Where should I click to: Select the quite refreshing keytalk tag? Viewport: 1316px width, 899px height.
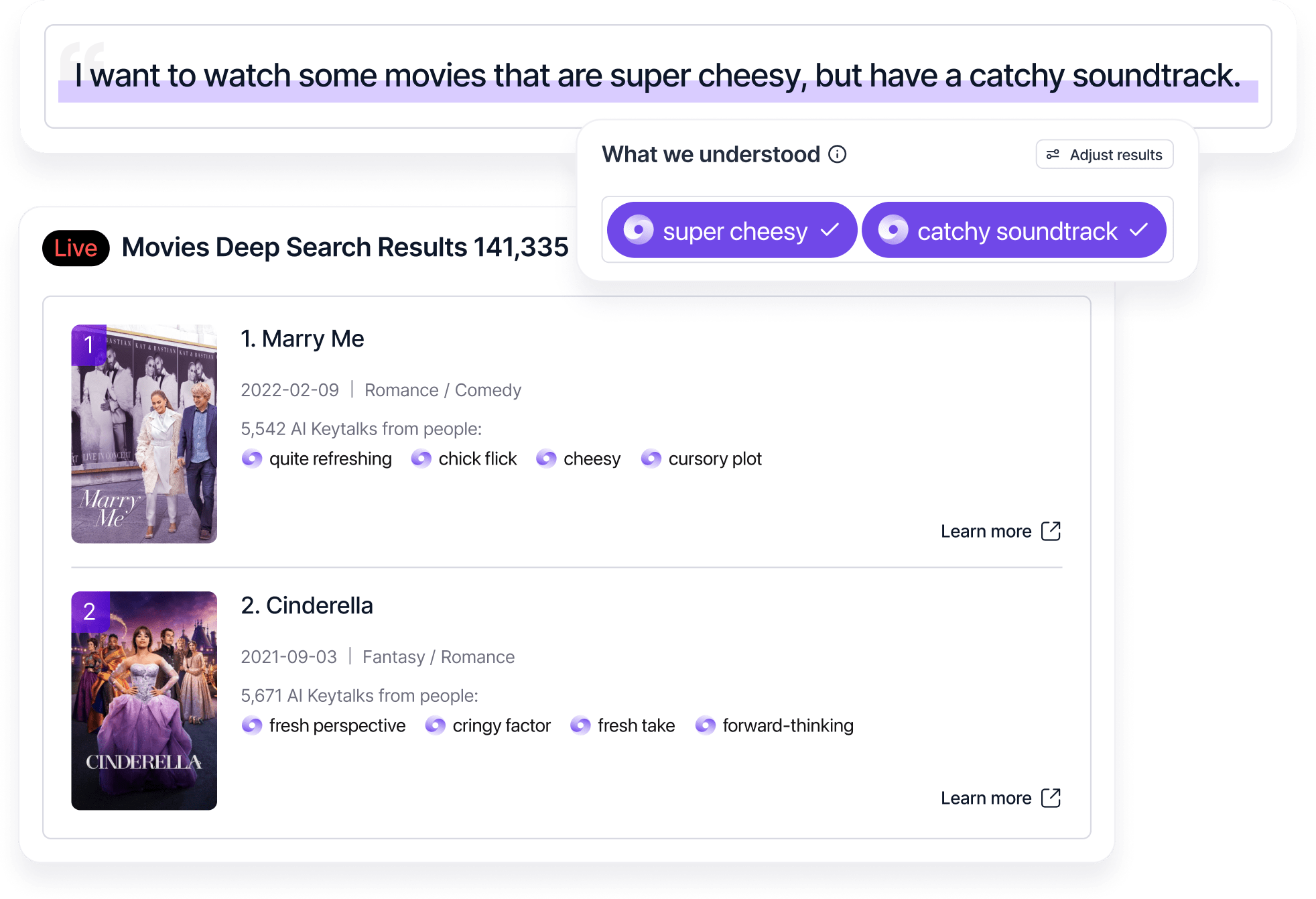tap(316, 459)
